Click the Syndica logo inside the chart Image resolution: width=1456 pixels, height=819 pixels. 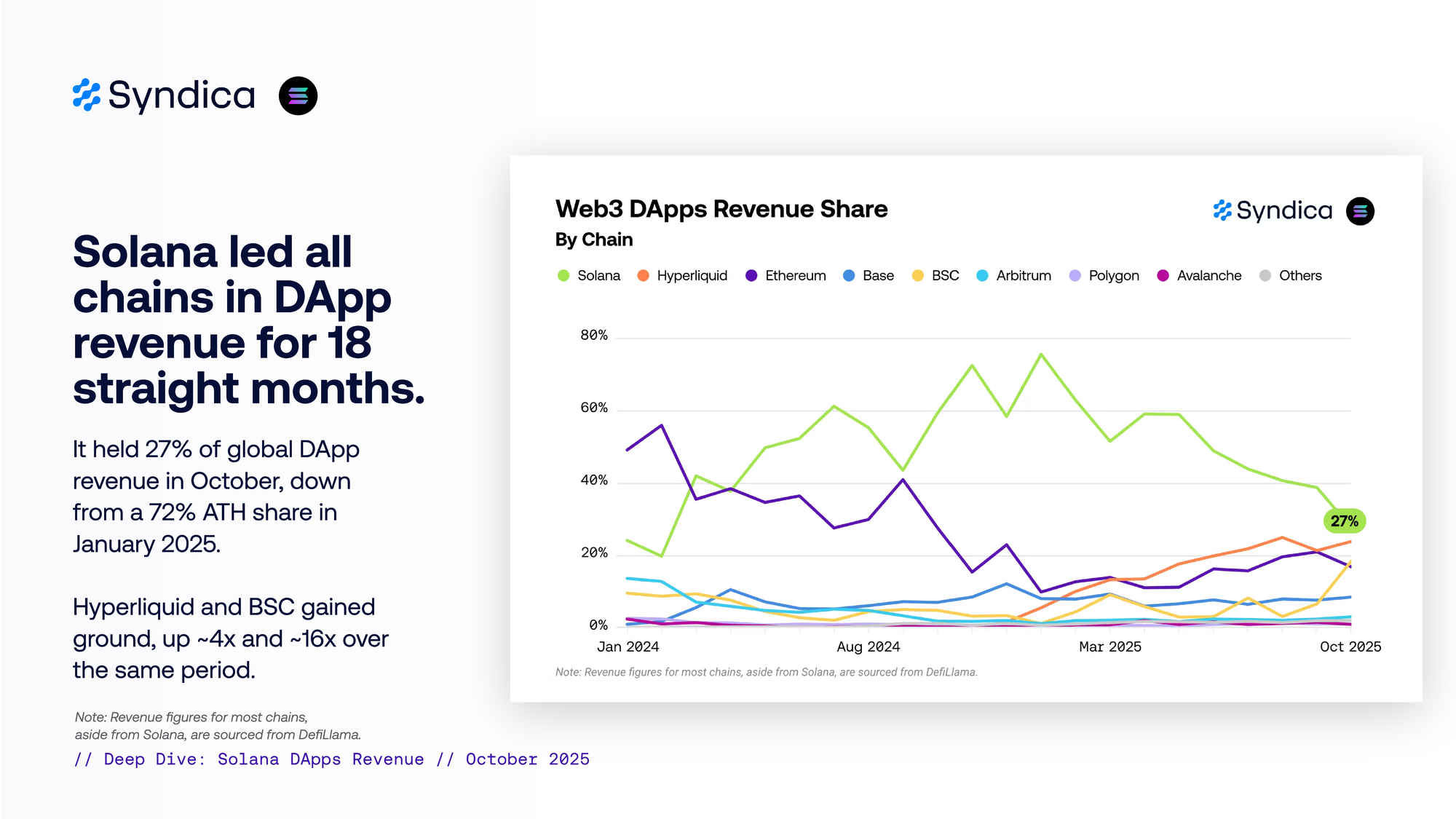[1273, 211]
